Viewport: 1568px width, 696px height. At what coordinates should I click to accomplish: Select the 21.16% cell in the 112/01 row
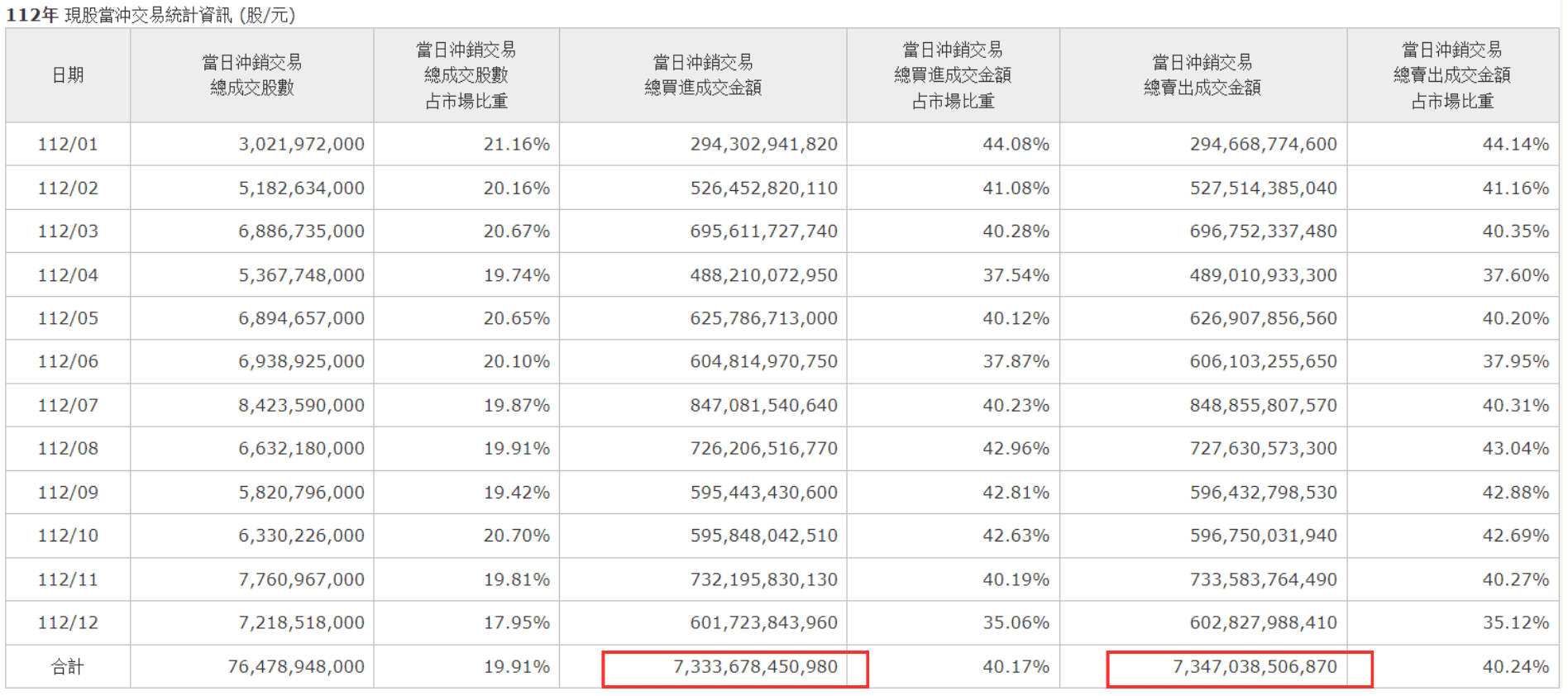click(516, 144)
